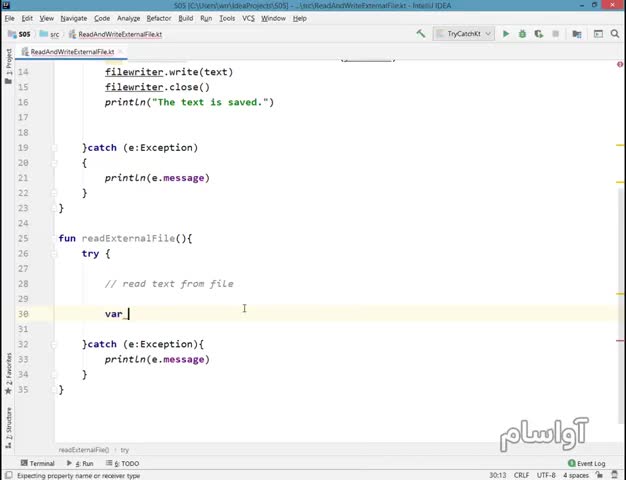Toggle the Project tool window sidebar
This screenshot has width=626, height=480.
pos(8,64)
